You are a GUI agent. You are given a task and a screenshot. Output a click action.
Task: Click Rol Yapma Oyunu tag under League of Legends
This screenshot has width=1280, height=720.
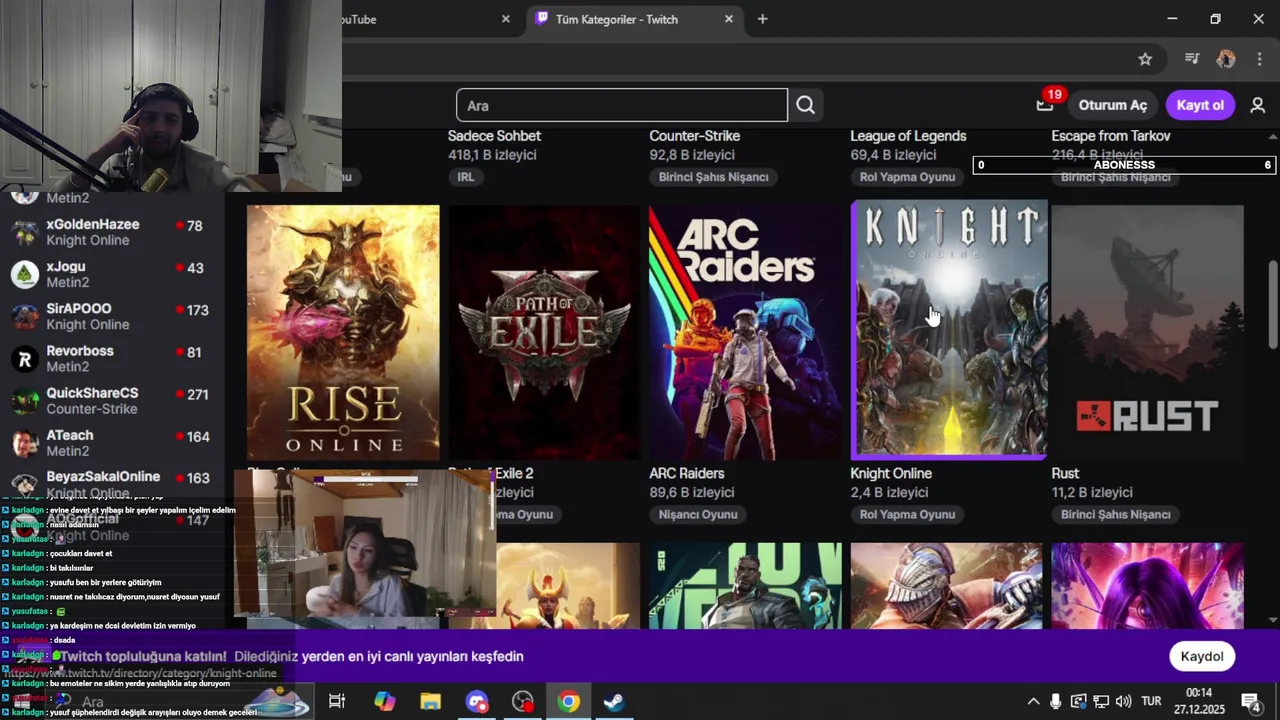click(x=908, y=177)
